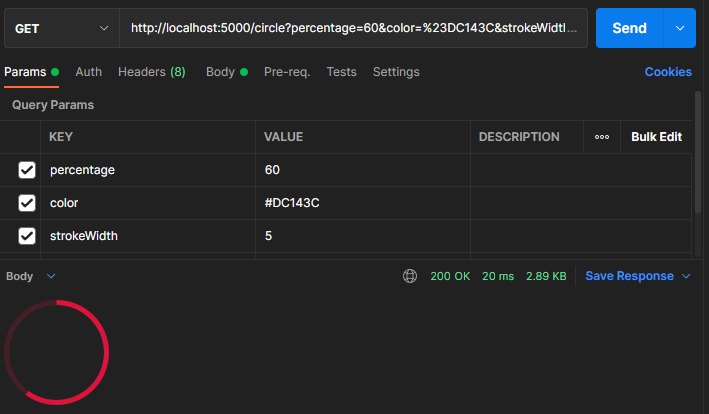Click the params table vertical scrollbar

(698, 154)
